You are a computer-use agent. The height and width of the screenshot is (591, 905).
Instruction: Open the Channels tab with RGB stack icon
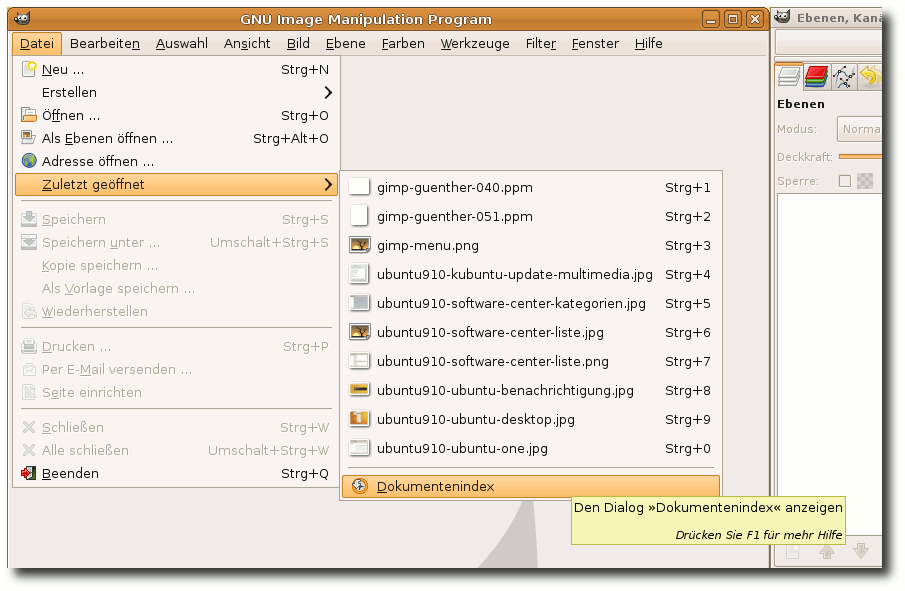[x=817, y=76]
